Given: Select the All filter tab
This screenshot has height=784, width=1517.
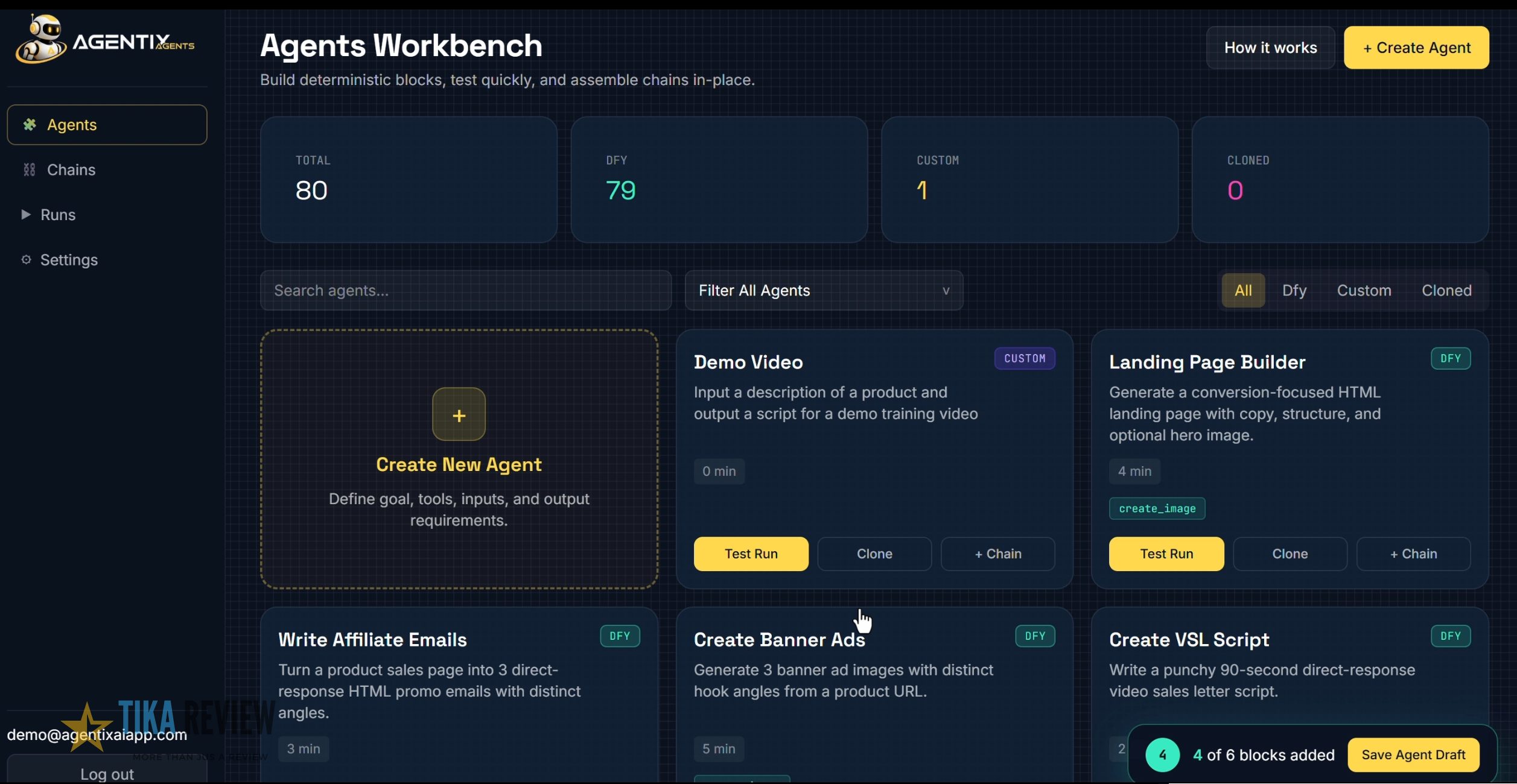Looking at the screenshot, I should [1243, 290].
